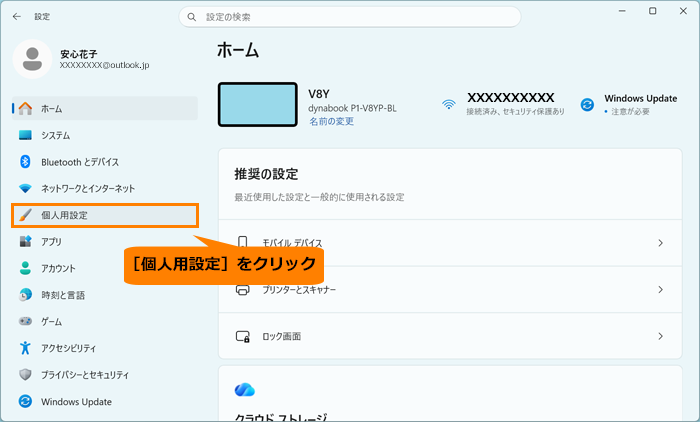Image resolution: width=700 pixels, height=422 pixels.
Task: Click the 個人用設定 paintbrush icon
Action: tap(25, 215)
